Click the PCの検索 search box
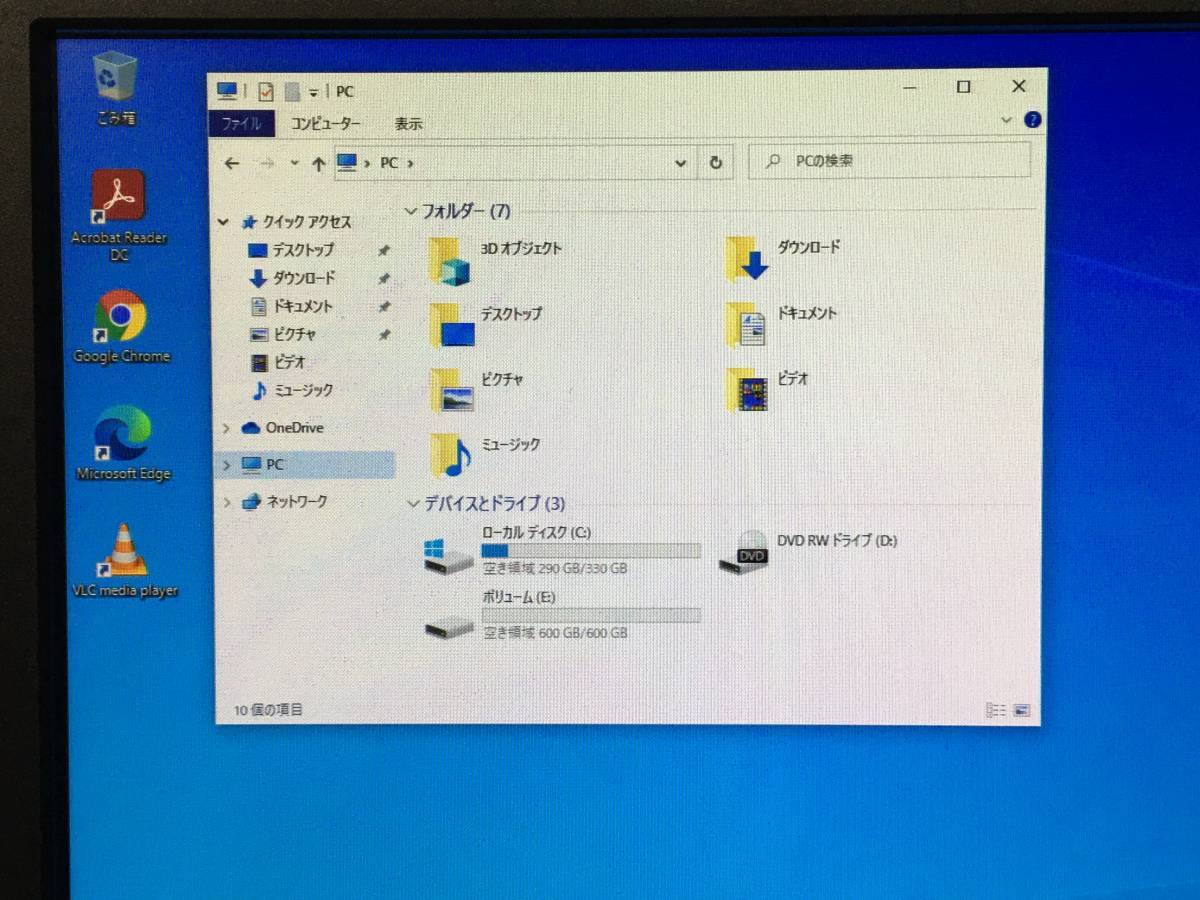Screen dimensions: 1200x900 pyautogui.click(x=889, y=161)
